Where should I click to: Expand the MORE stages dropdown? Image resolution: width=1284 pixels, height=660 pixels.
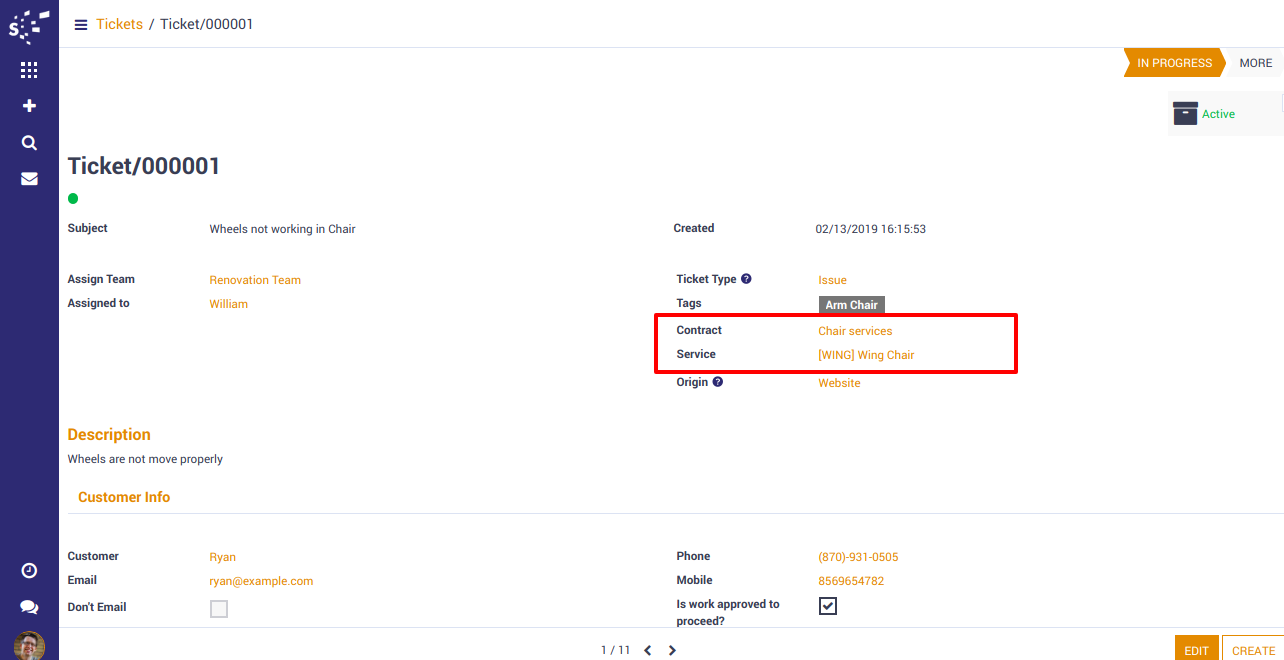pyautogui.click(x=1255, y=63)
